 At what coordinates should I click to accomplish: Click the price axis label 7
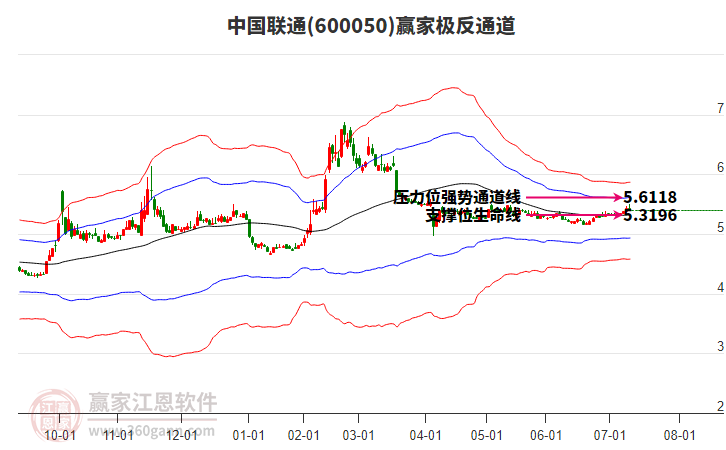(720, 108)
